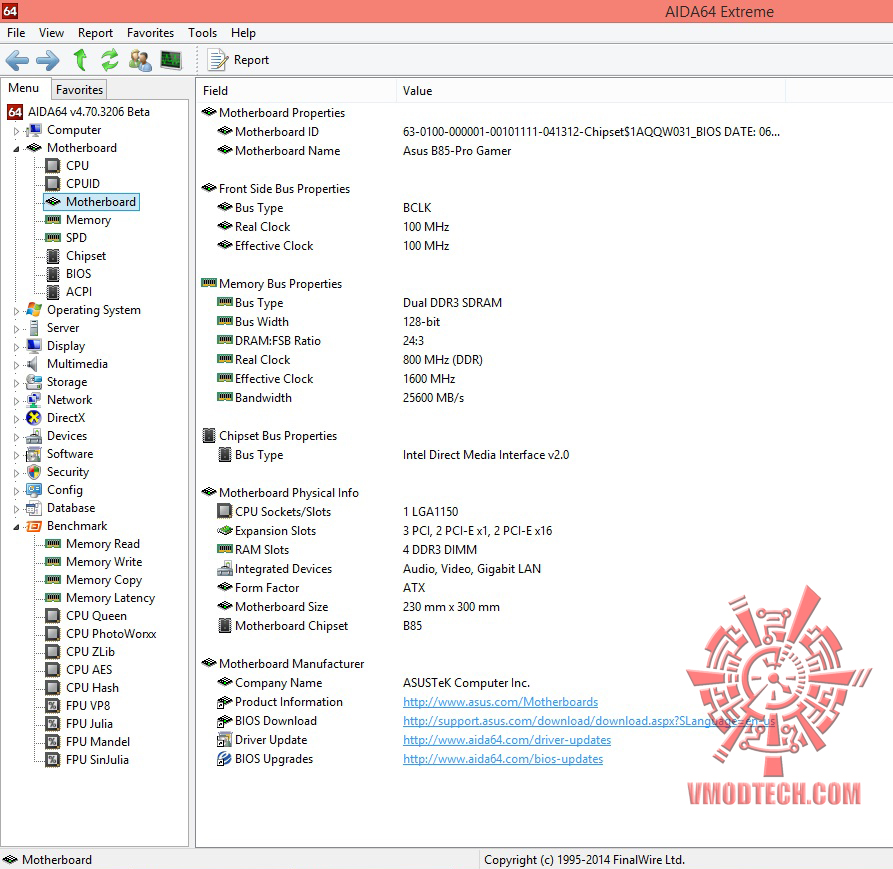Open the user management people icon

pyautogui.click(x=140, y=60)
